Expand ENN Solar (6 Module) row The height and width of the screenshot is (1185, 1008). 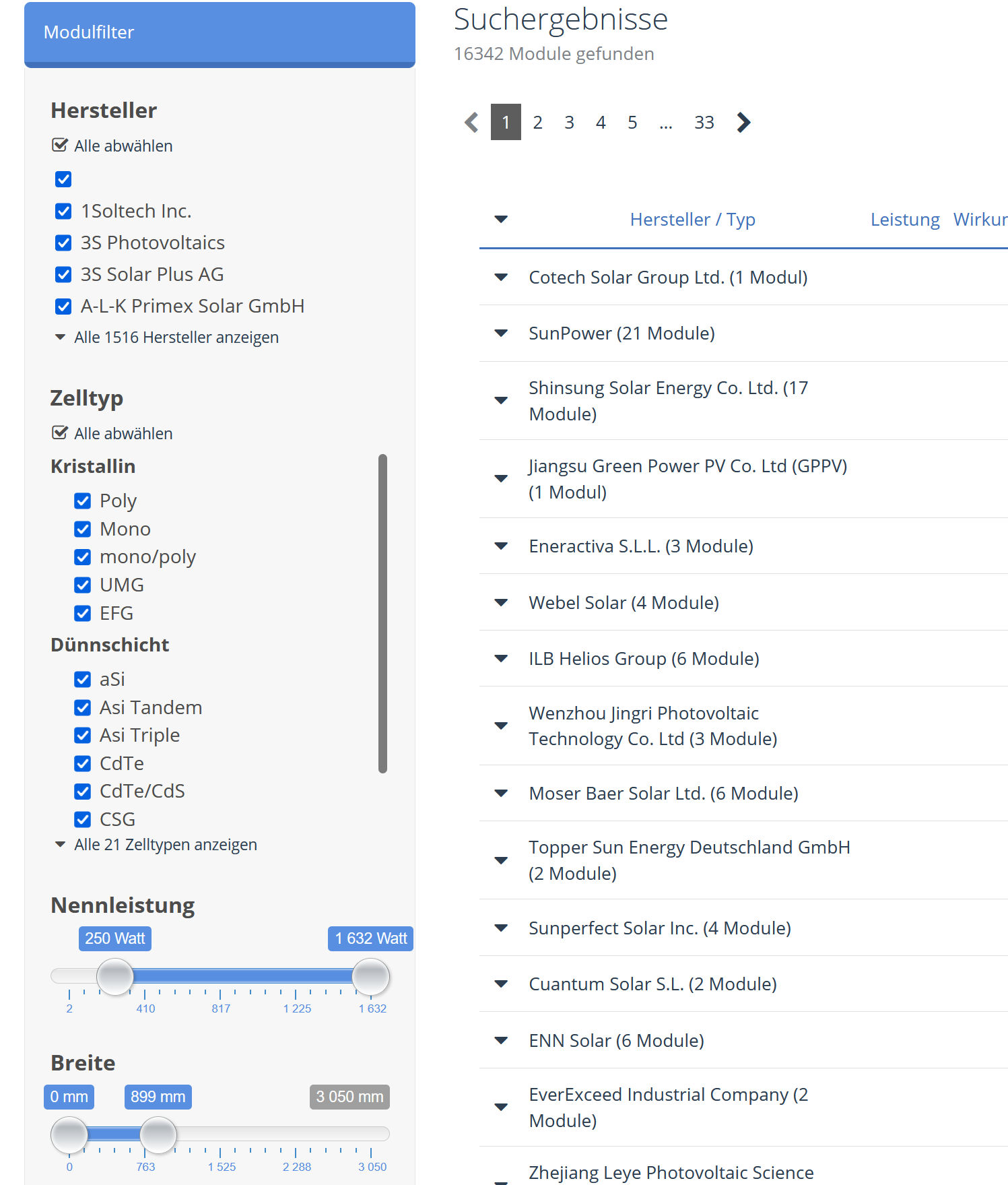[x=501, y=1040]
